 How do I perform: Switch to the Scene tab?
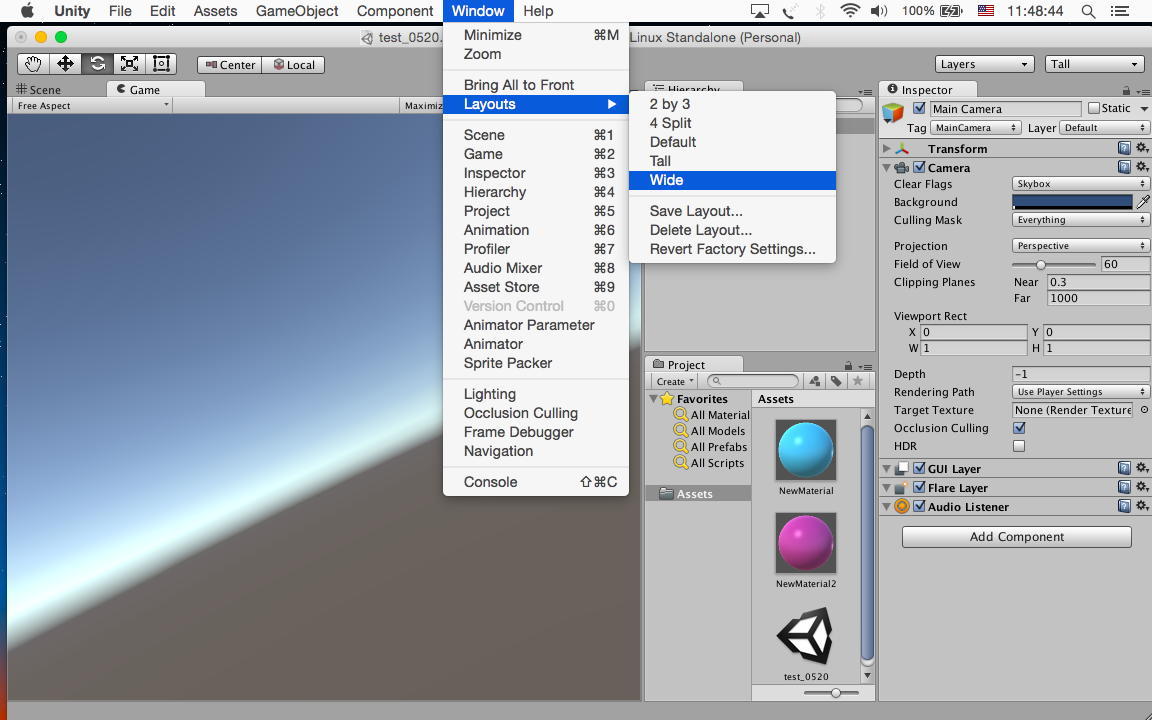39,90
